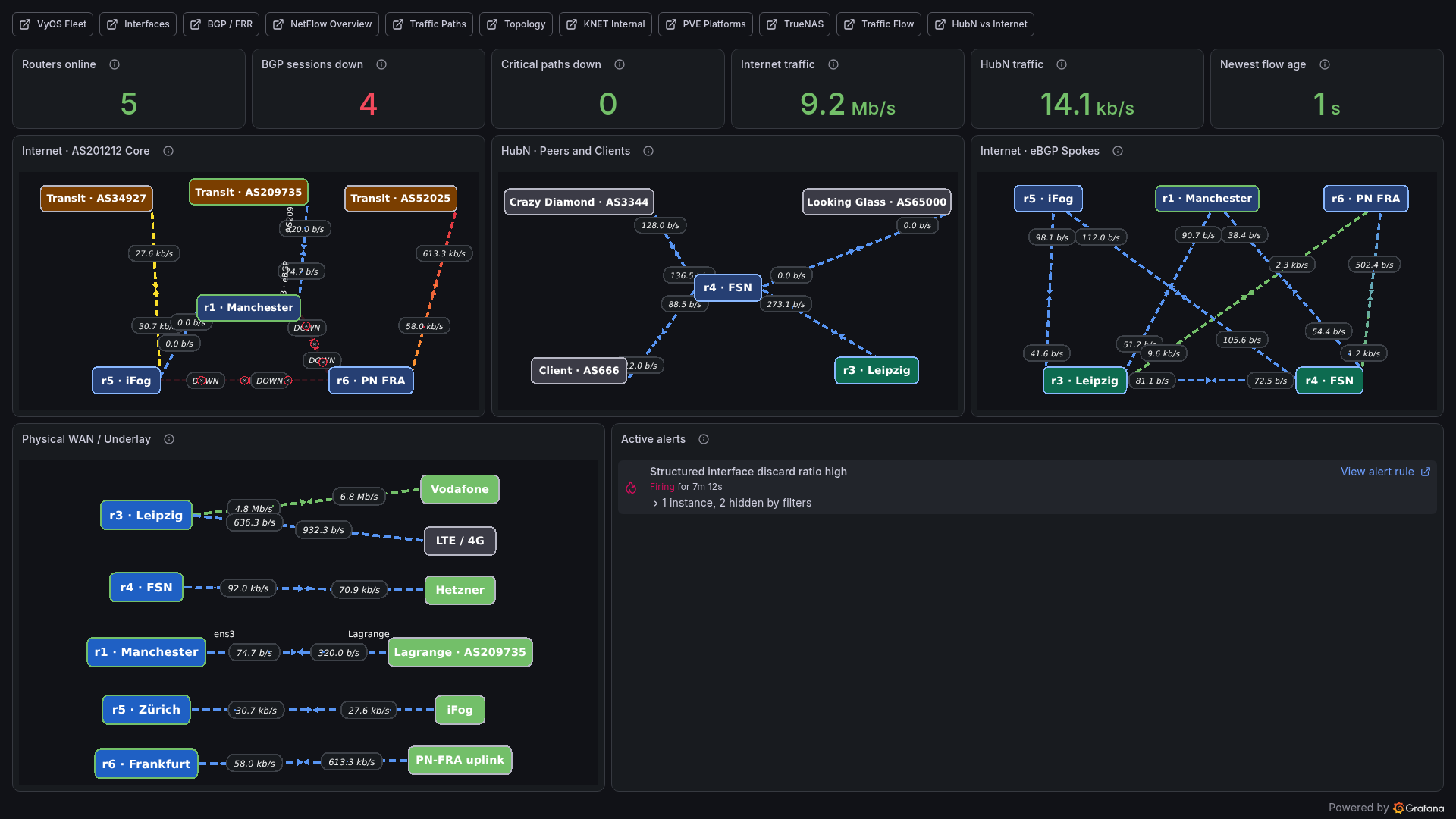Screen dimensions: 1456x819
Task: Select r4 FSN node in eBGP Spokes
Action: tap(1329, 381)
